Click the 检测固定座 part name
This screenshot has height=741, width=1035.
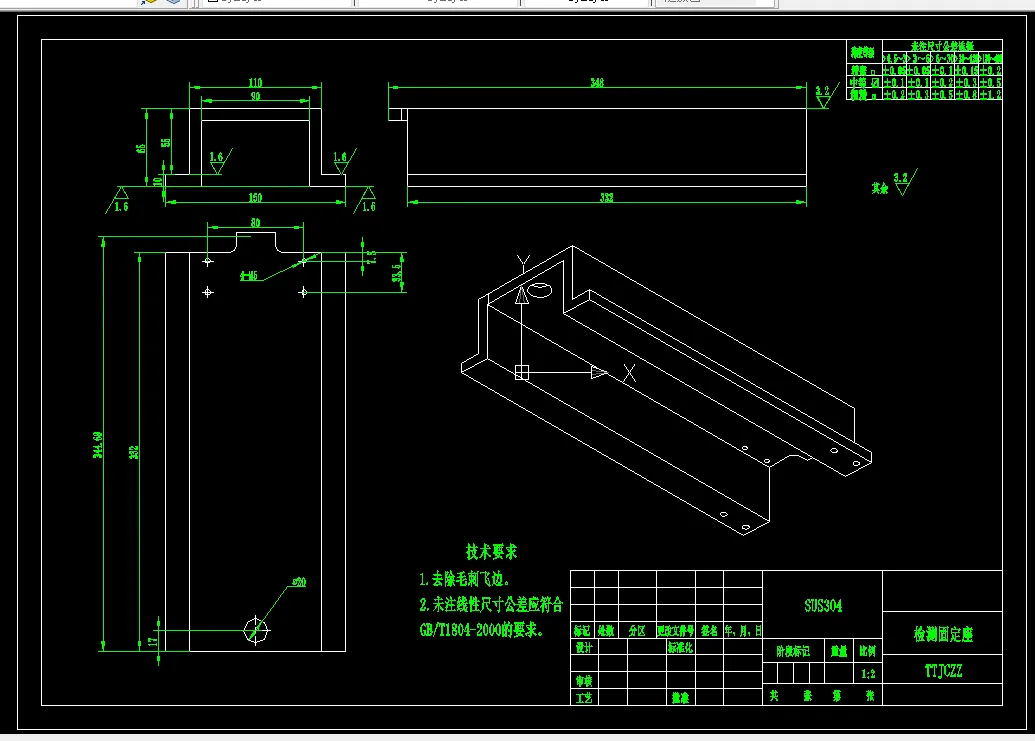[x=943, y=634]
